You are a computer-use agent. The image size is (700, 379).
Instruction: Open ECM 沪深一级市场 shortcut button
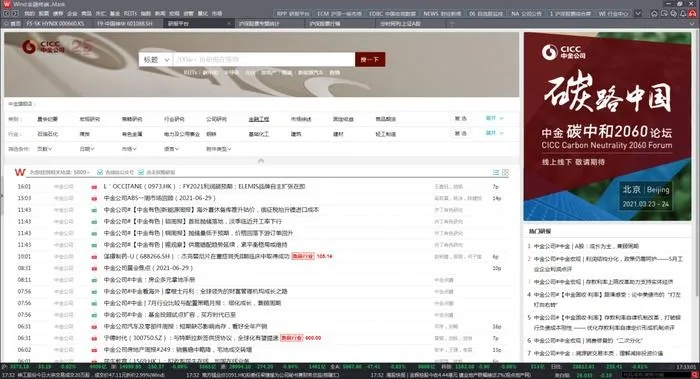(x=339, y=13)
